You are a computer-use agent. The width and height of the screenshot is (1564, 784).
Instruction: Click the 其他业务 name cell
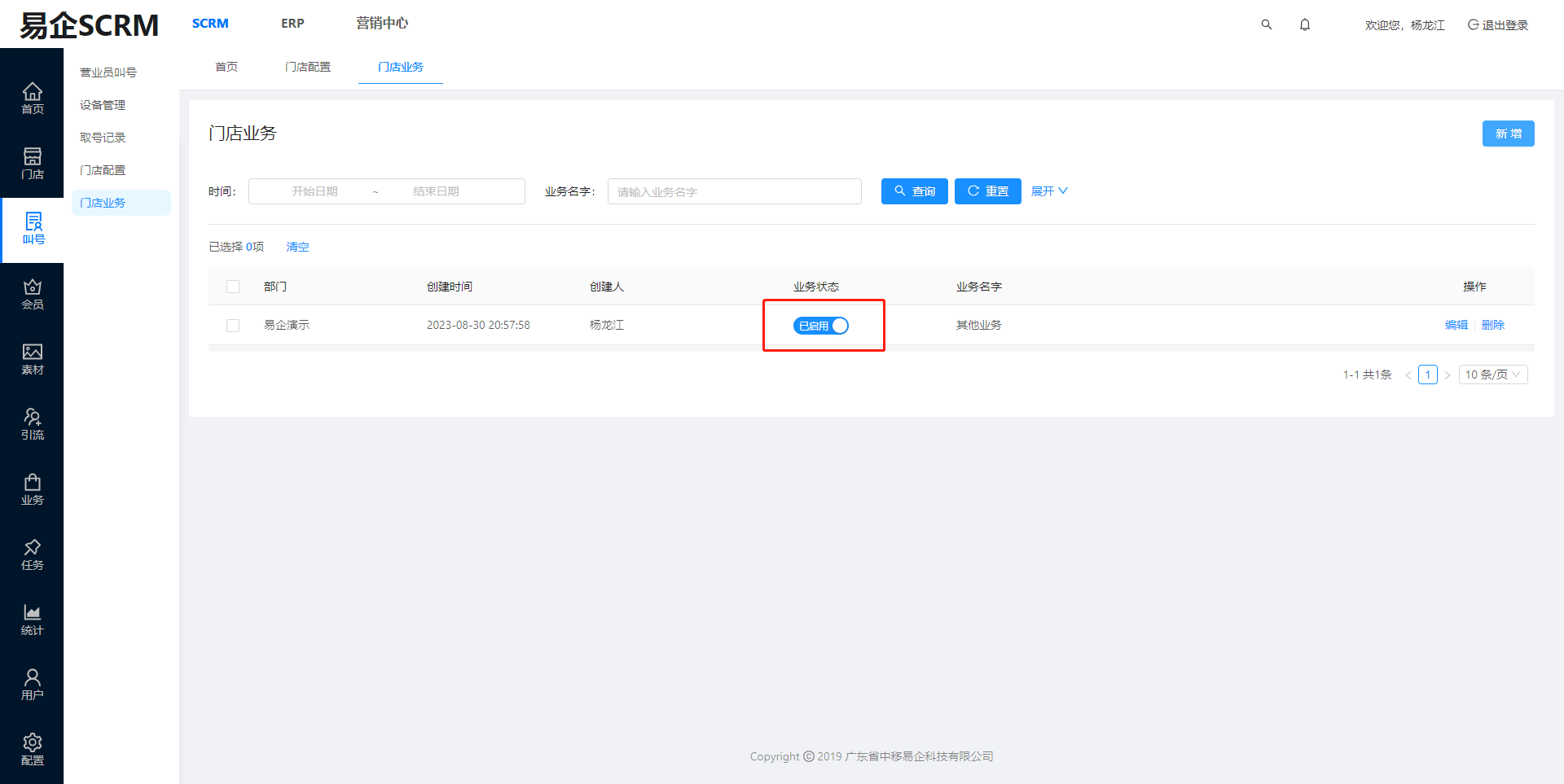[979, 325]
